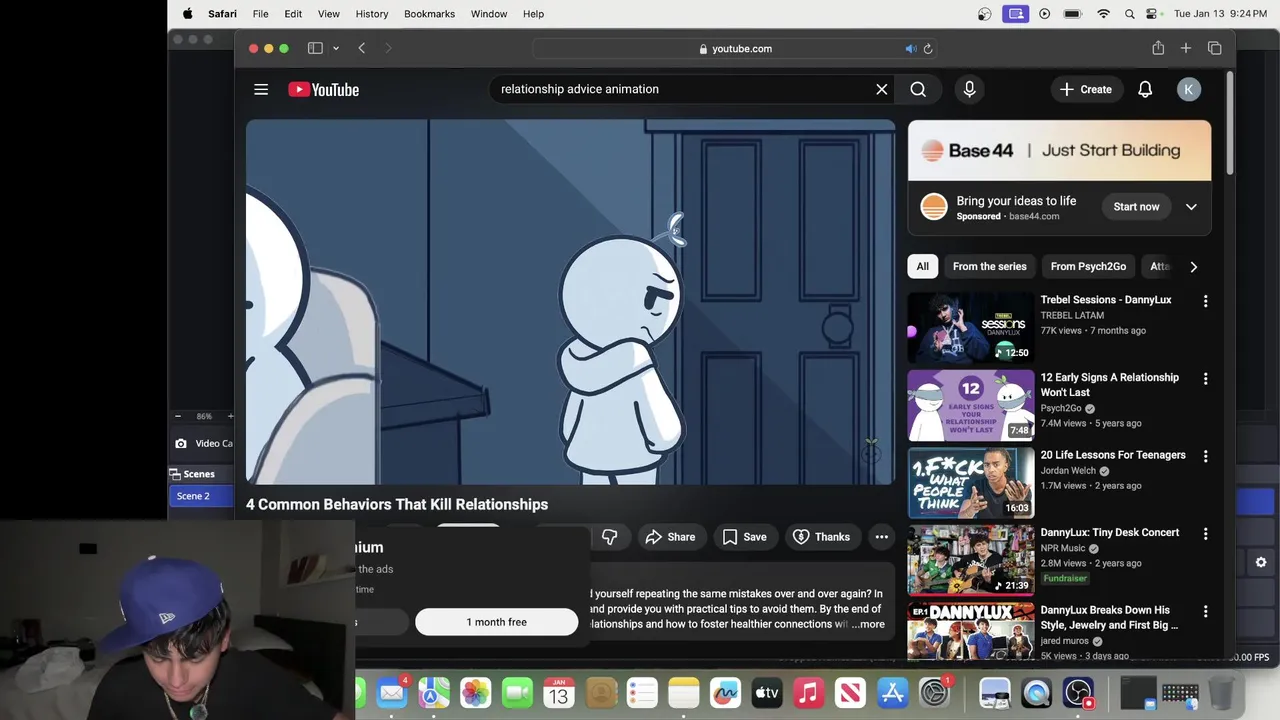Image resolution: width=1280 pixels, height=720 pixels.
Task: Select the All filter chip
Action: 922,267
